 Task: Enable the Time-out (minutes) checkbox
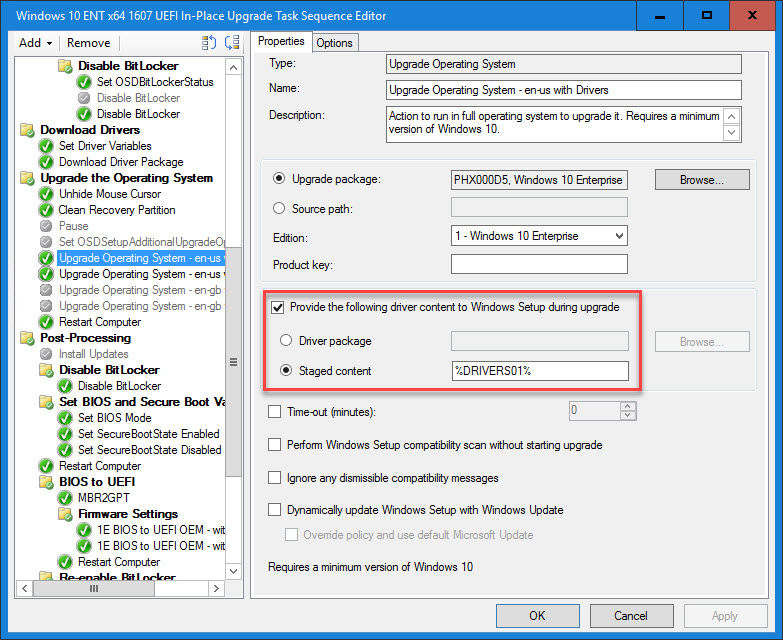(275, 411)
